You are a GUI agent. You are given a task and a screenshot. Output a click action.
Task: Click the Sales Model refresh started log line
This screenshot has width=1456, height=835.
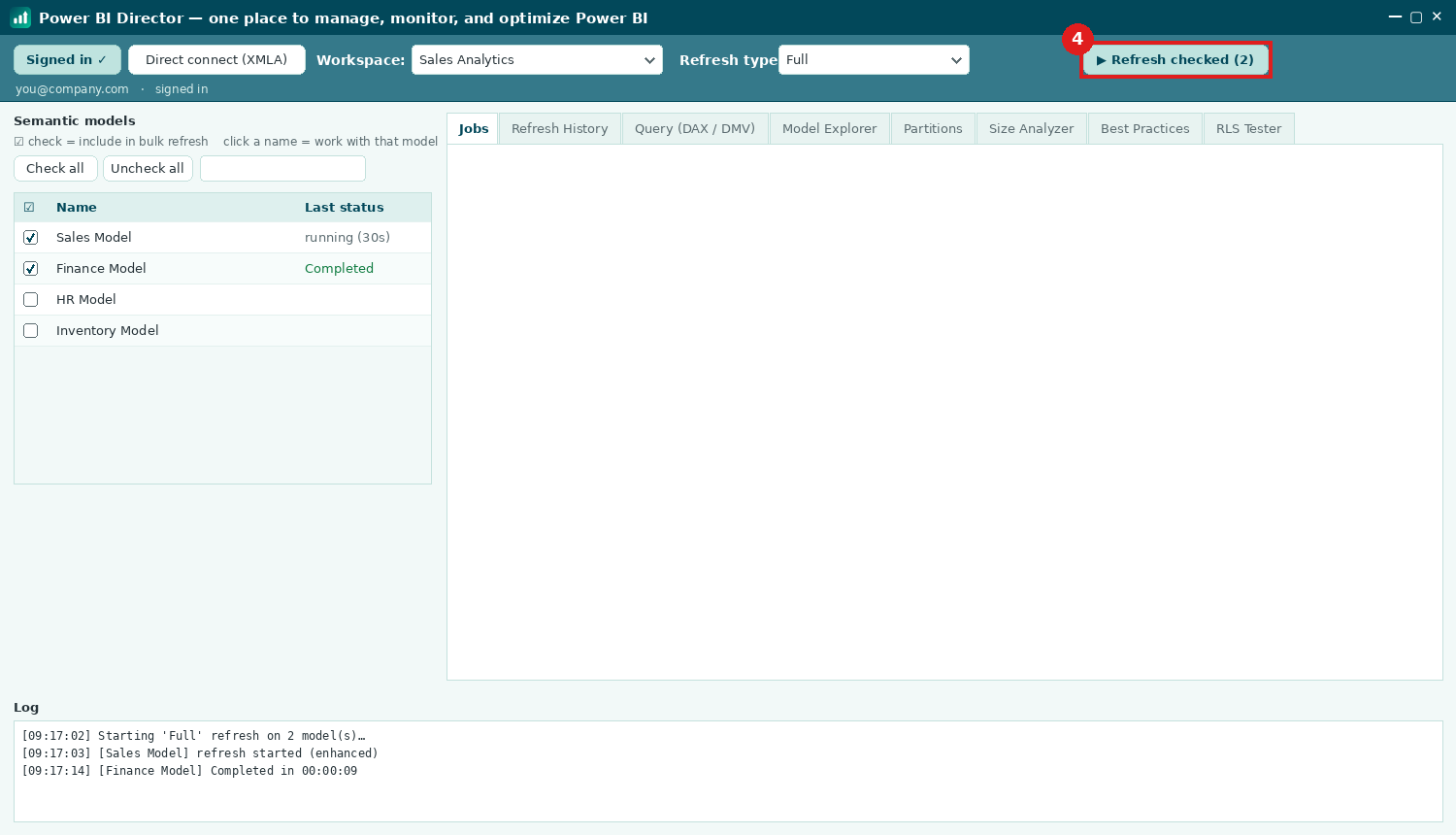(x=200, y=753)
